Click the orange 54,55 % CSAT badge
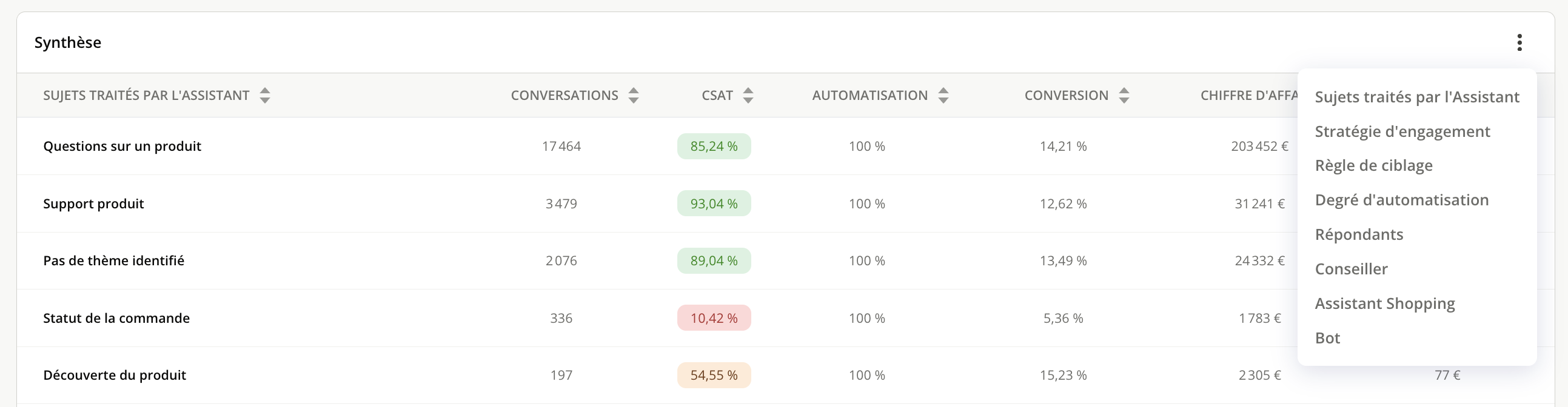This screenshot has width=1568, height=407. [x=714, y=376]
